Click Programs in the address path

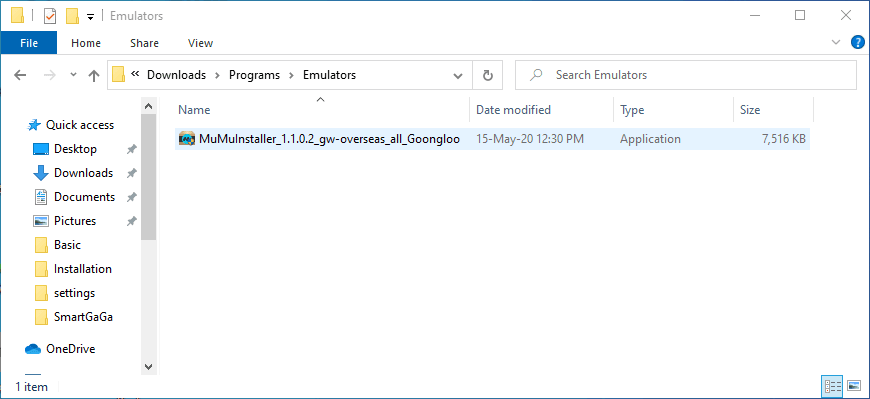tap(255, 75)
